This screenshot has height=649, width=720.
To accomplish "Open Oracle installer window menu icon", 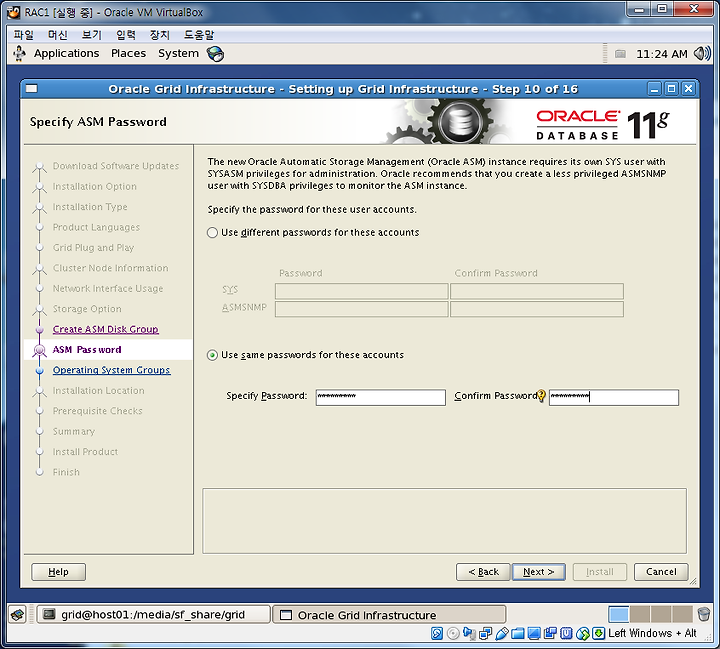I will coord(31,89).
